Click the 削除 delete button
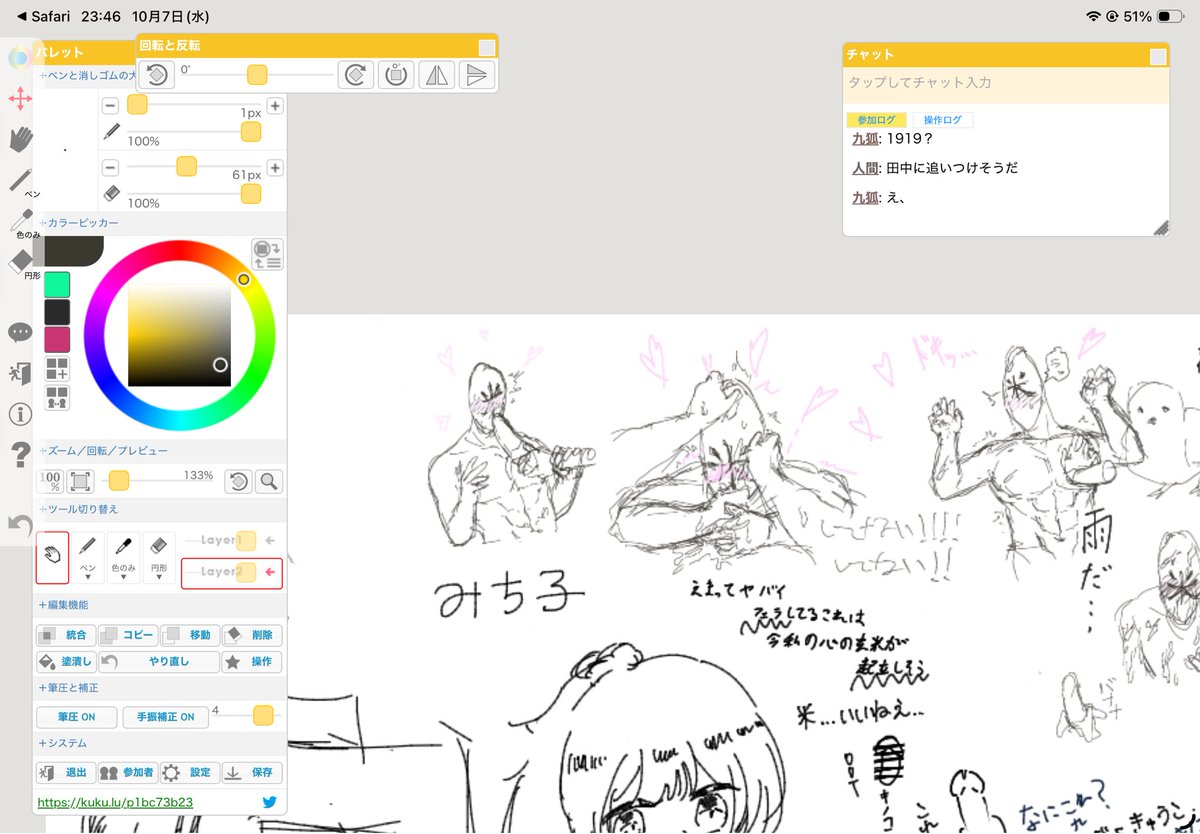Screen dimensions: 1200x834 [x=252, y=635]
